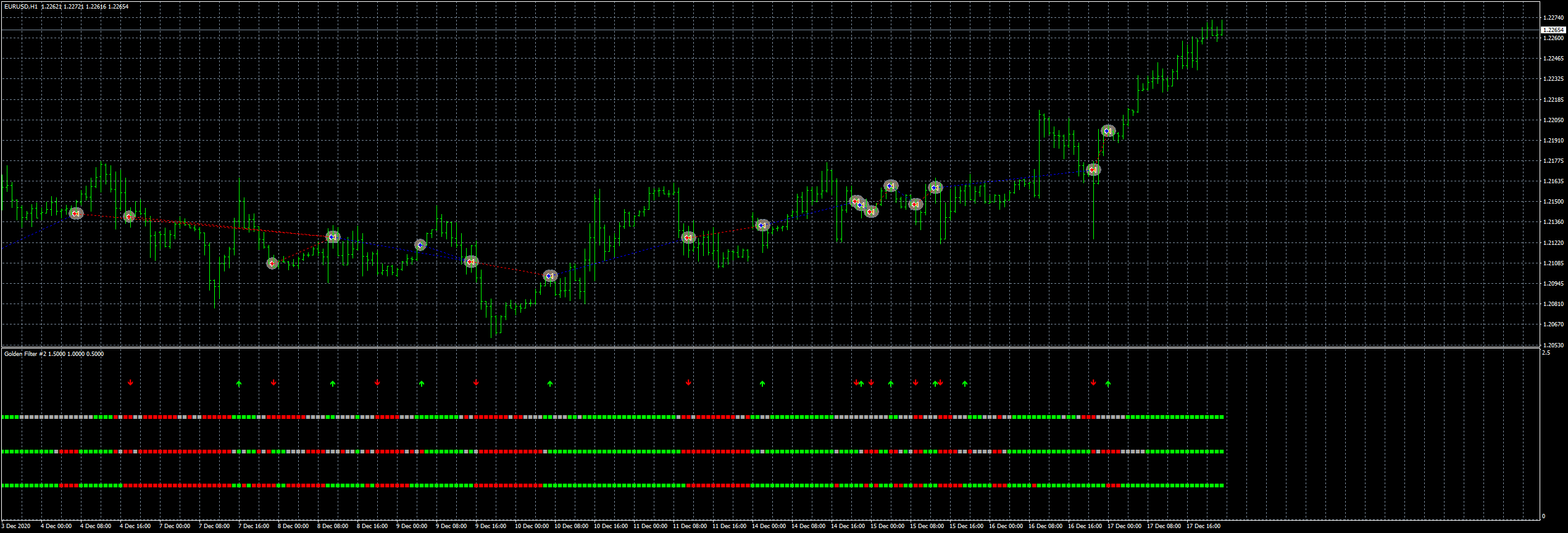Screen dimensions: 1568x533
Task: Click the 14 Dec 08:00 time axis label
Action: pyautogui.click(x=808, y=526)
